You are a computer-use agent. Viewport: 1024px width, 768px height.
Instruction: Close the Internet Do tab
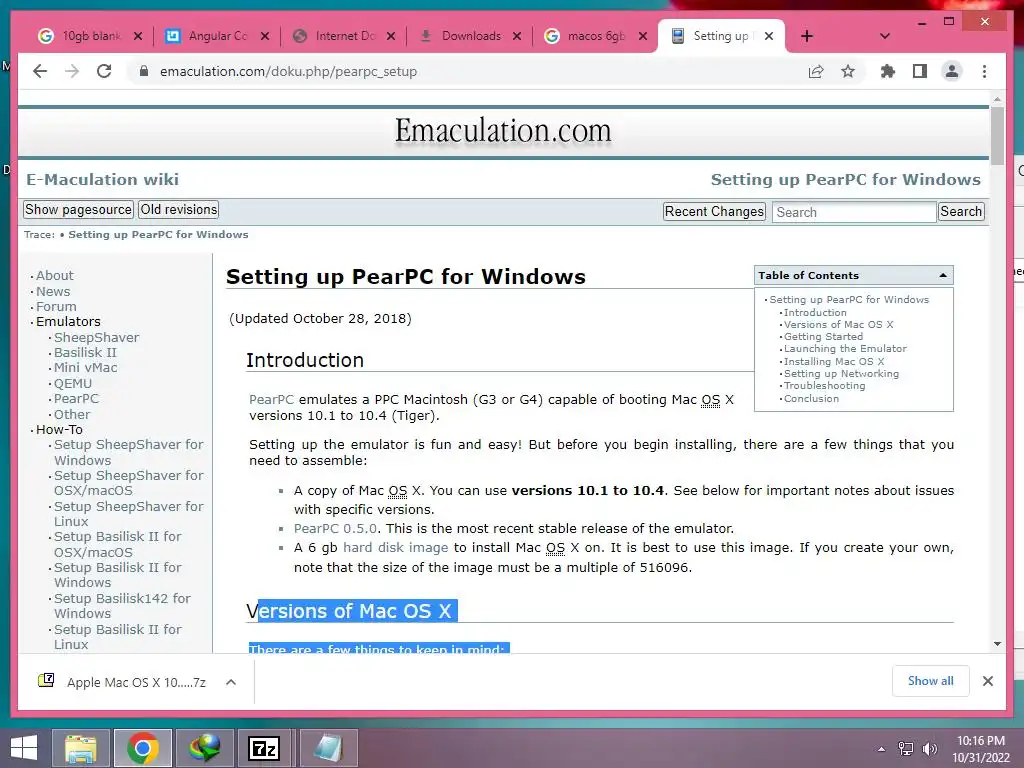click(x=391, y=36)
